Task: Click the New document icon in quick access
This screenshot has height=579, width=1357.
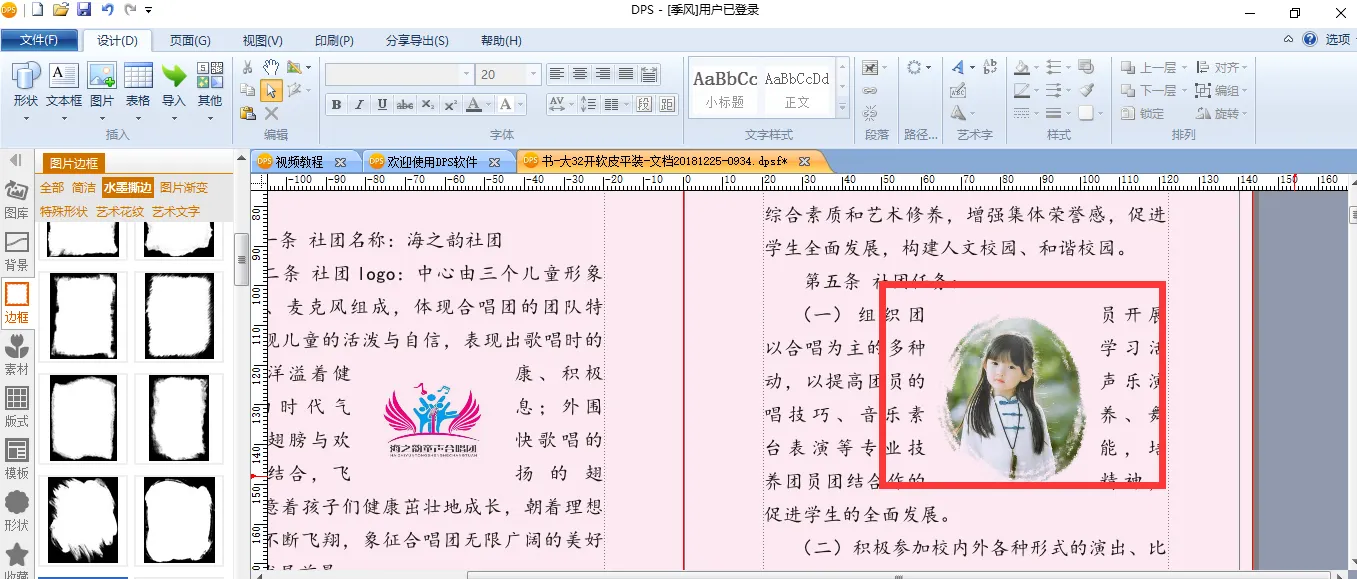Action: [x=38, y=10]
